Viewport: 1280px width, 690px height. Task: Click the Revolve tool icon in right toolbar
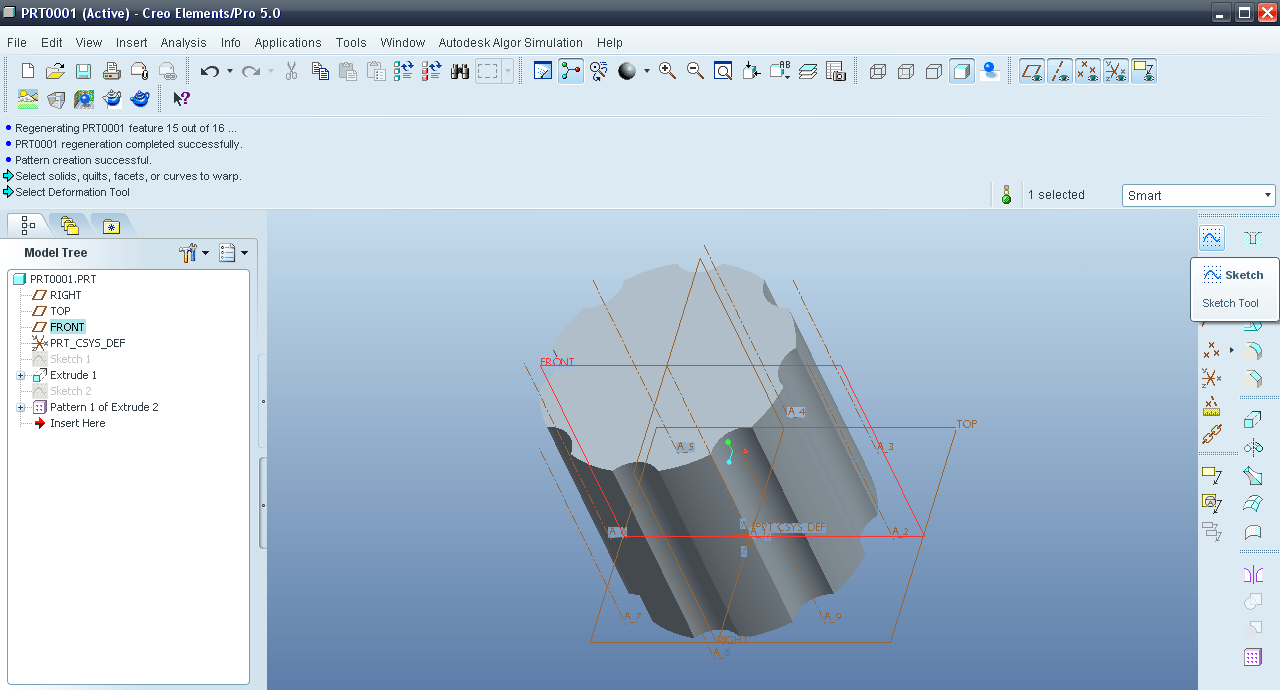[x=1253, y=448]
